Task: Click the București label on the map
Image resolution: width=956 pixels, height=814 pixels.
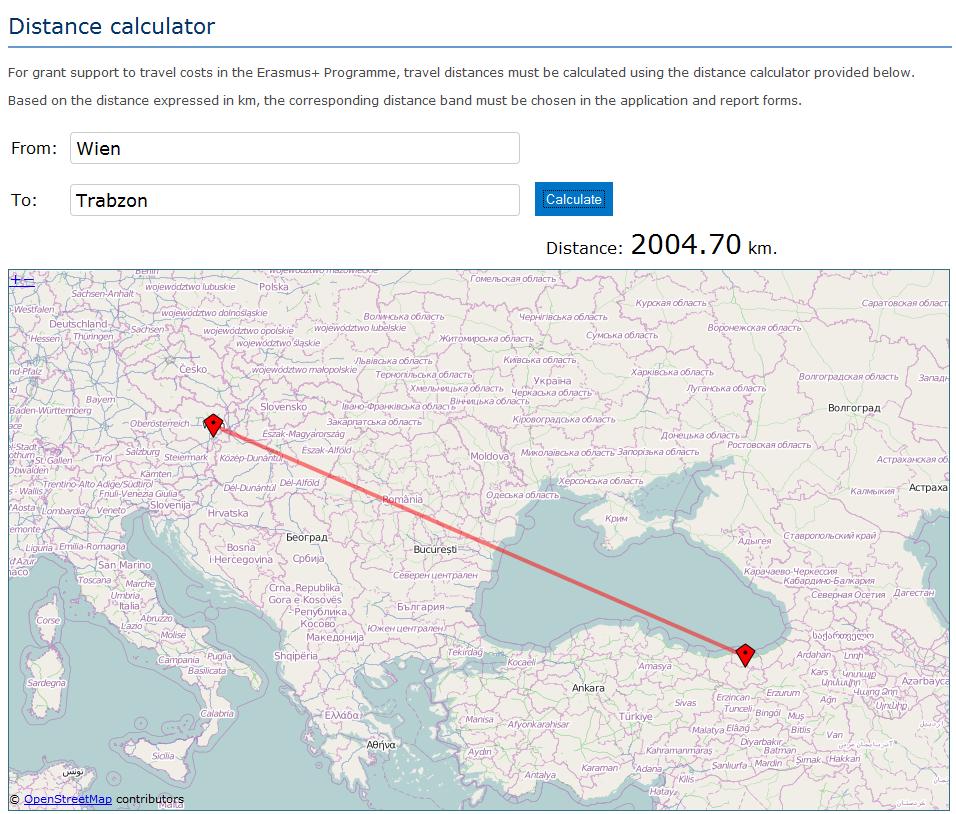Action: (x=435, y=549)
